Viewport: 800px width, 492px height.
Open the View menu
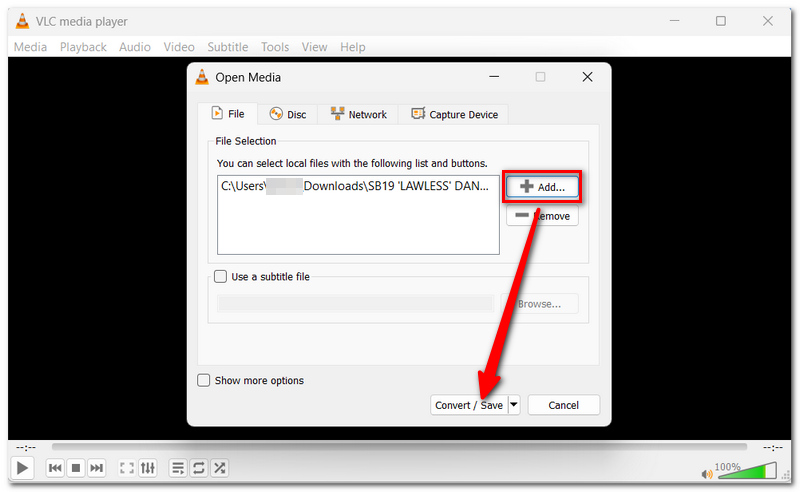click(314, 47)
